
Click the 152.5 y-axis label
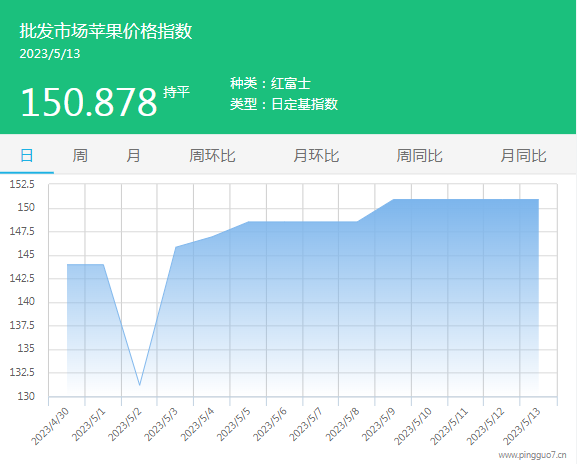coord(22,184)
